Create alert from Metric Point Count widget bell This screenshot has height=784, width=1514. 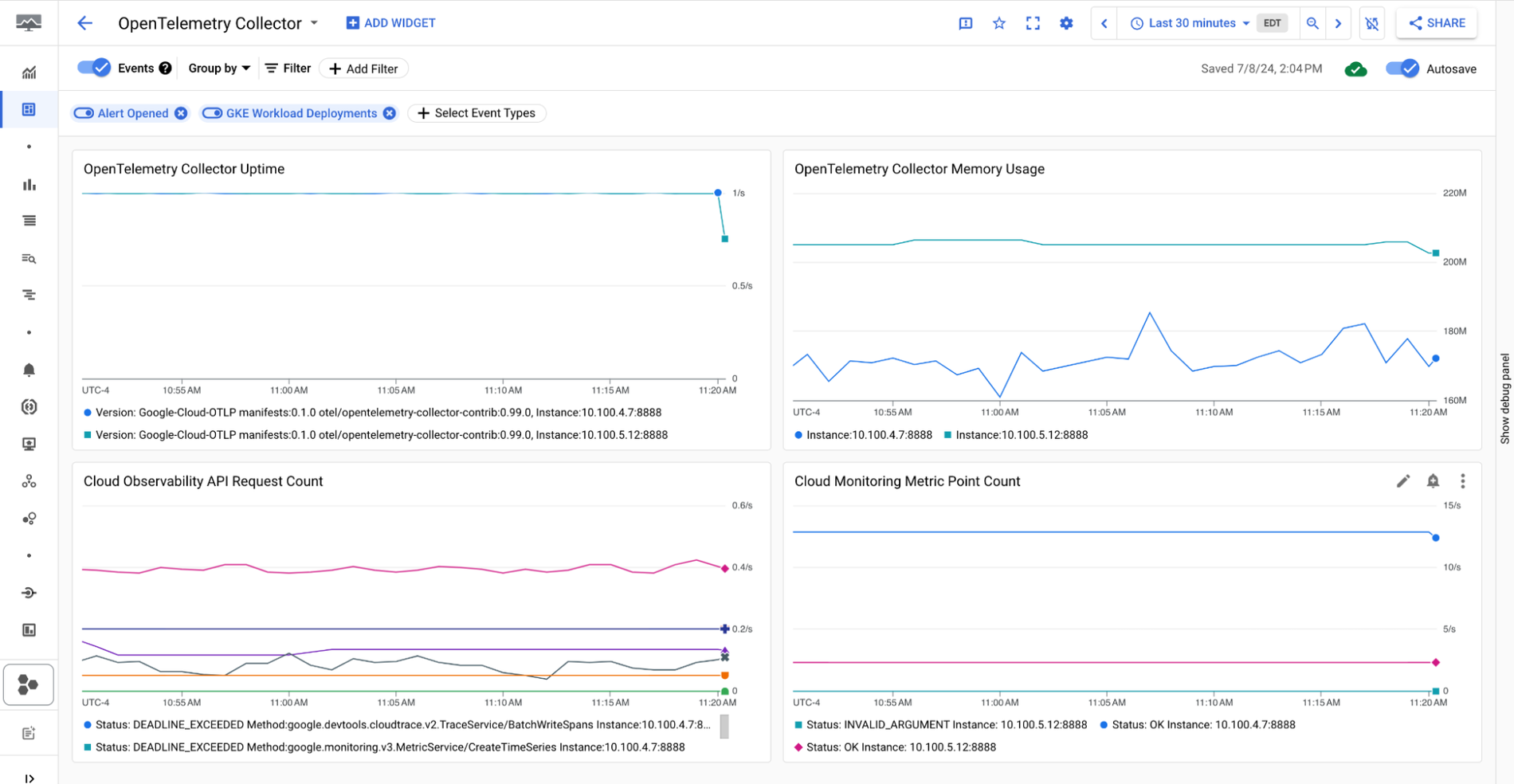click(1433, 480)
